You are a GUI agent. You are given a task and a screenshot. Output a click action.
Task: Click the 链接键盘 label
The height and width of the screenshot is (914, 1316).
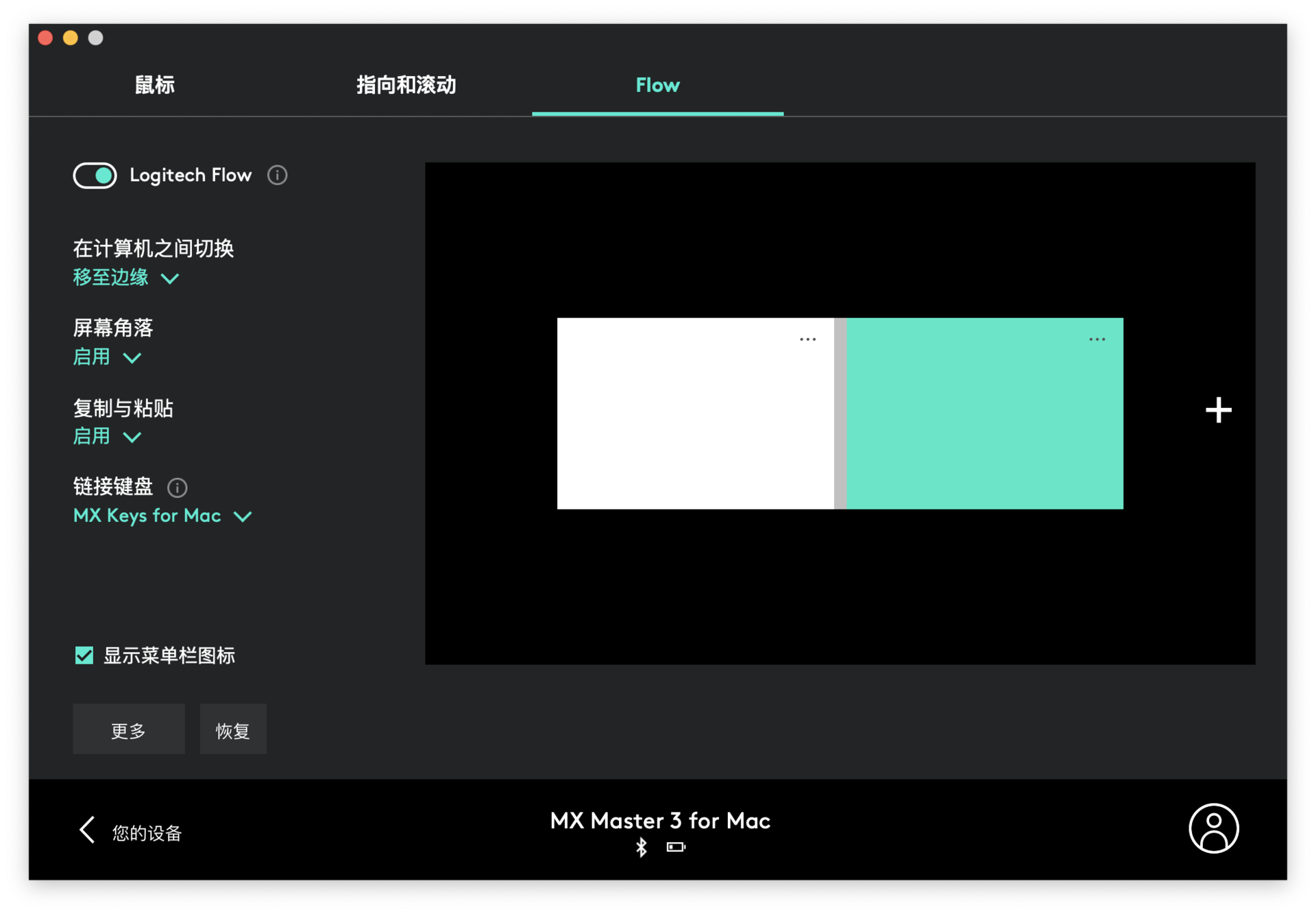click(113, 487)
